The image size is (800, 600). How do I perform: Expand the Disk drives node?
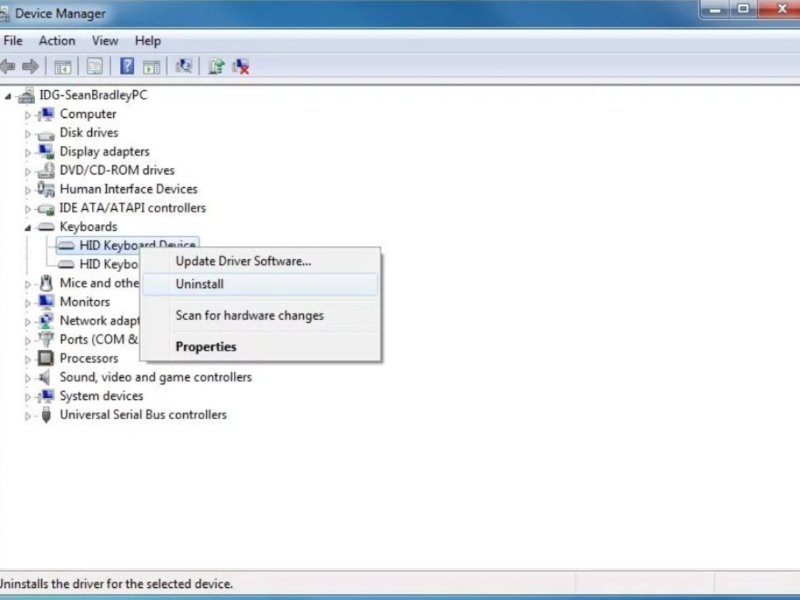pos(28,133)
